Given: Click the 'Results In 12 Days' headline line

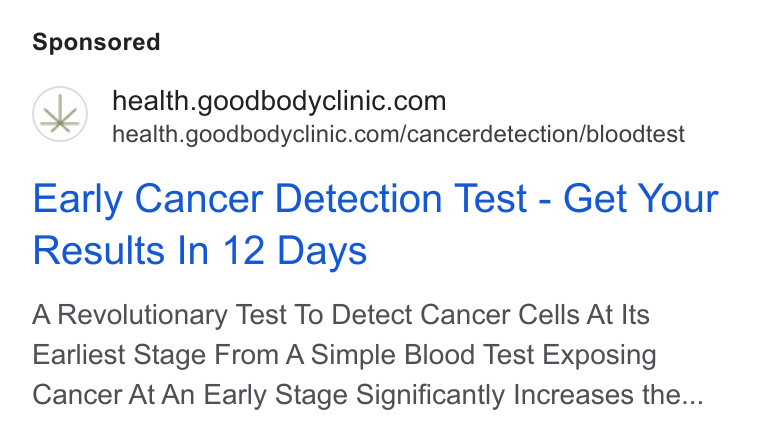Looking at the screenshot, I should point(200,250).
